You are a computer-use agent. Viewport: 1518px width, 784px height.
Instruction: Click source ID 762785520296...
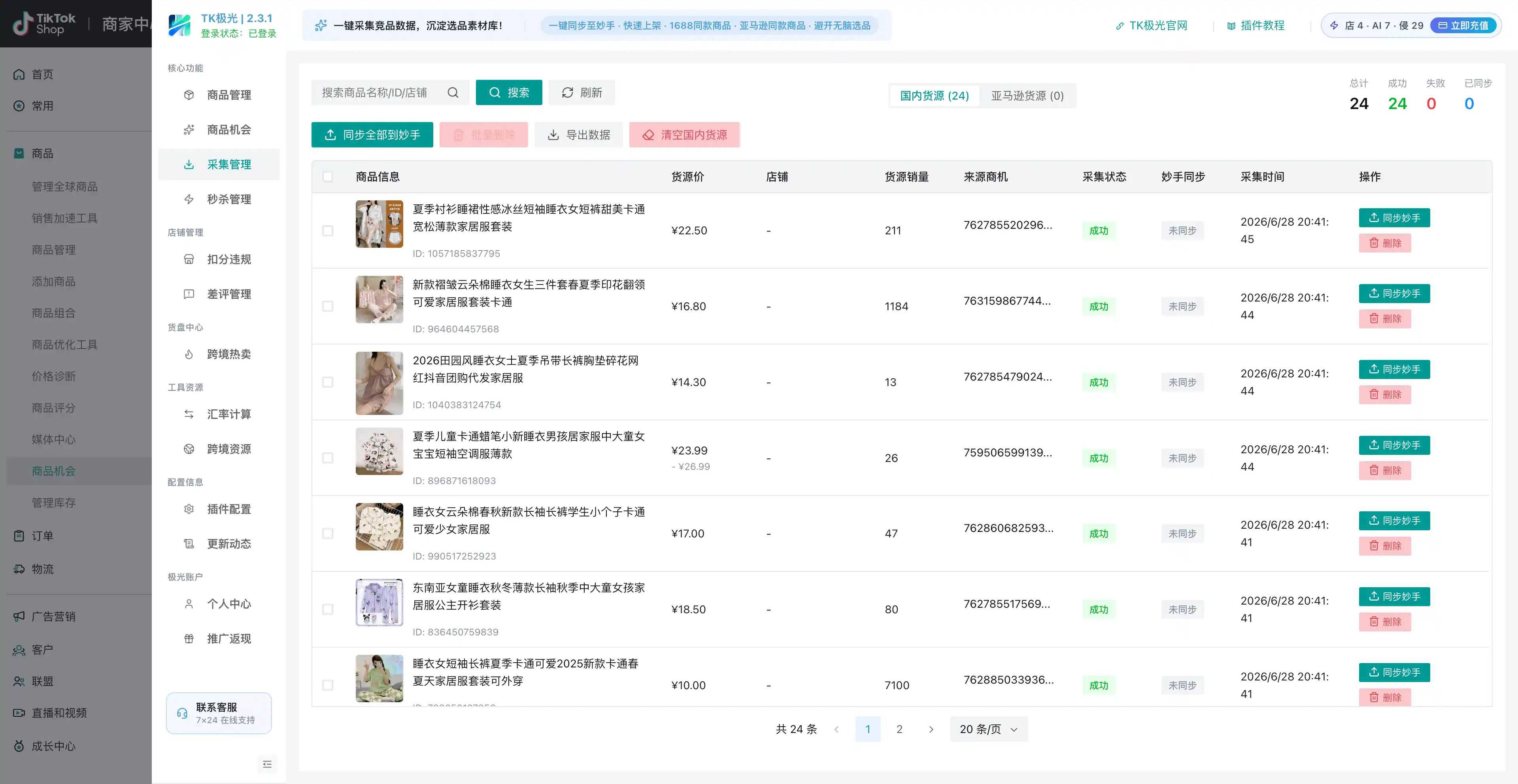(1008, 225)
